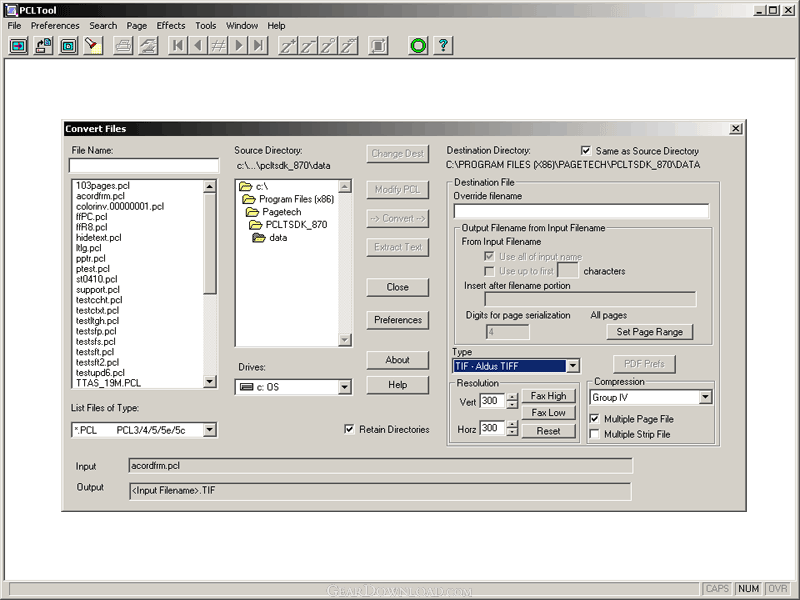Open the Search menu
The height and width of the screenshot is (600, 800).
pos(103,26)
